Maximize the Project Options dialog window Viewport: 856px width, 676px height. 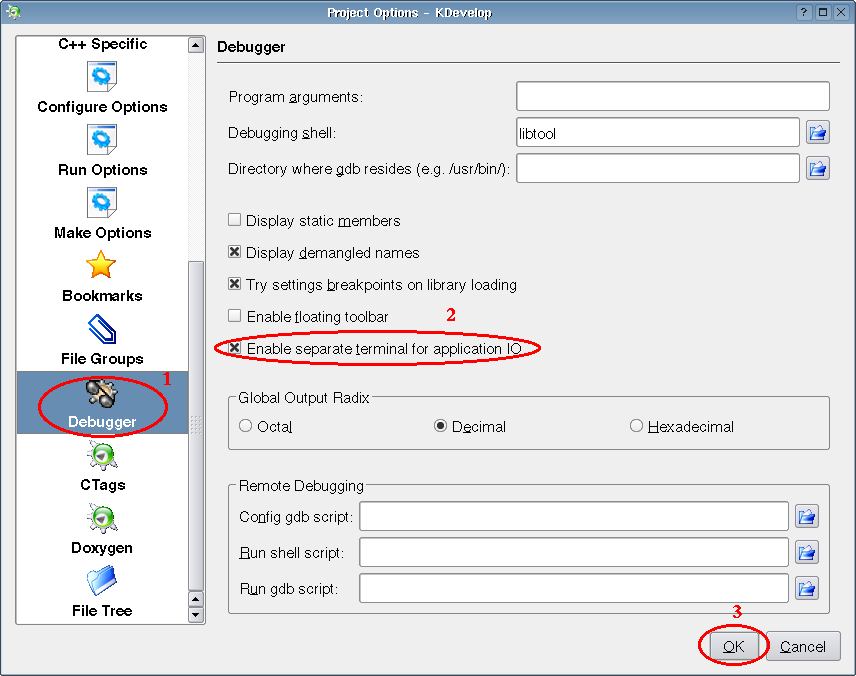pos(823,12)
